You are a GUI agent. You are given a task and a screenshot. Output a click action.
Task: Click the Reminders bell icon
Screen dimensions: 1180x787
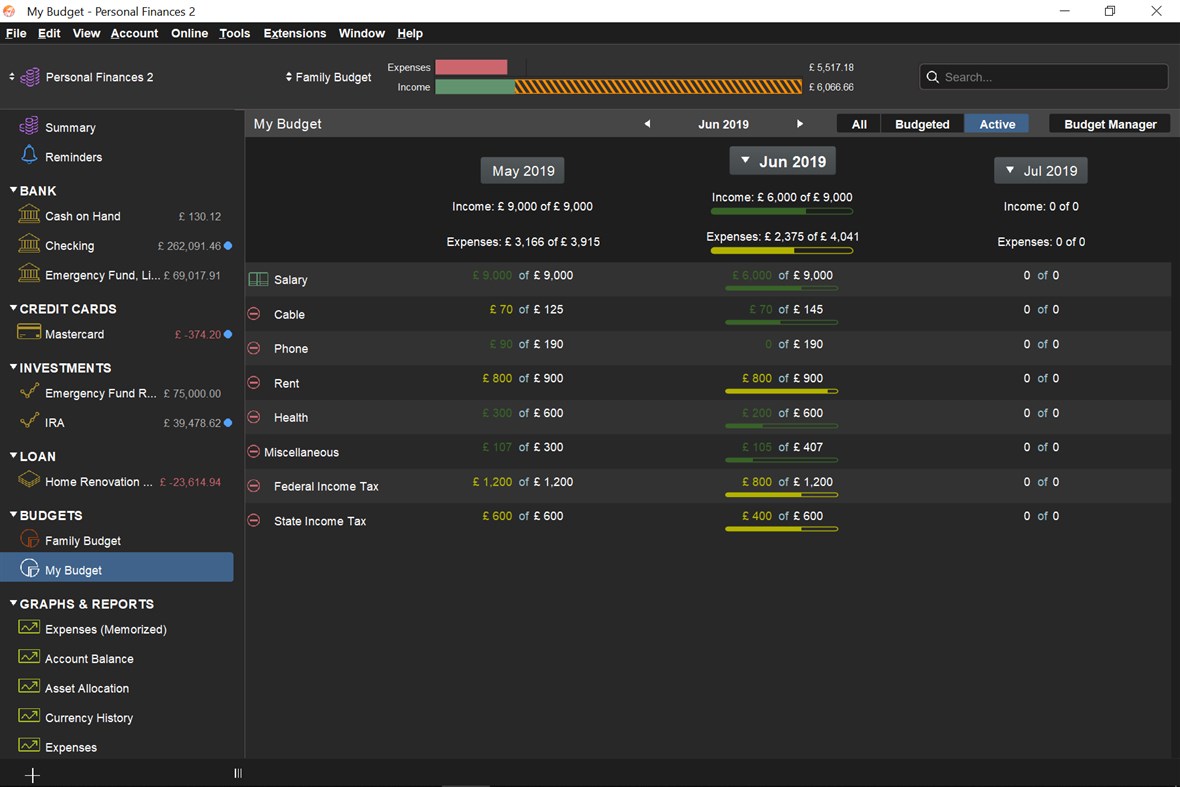[29, 155]
